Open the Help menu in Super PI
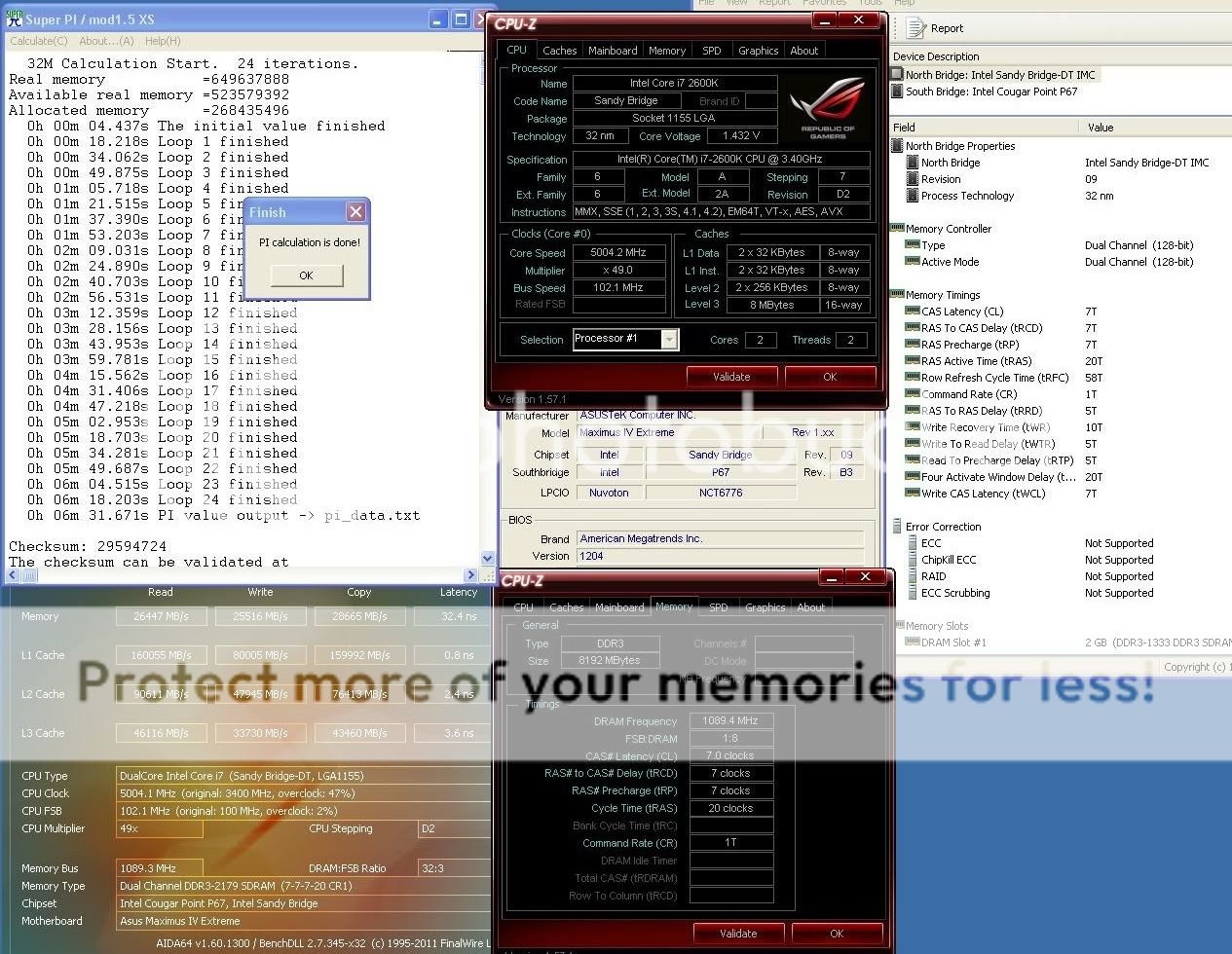This screenshot has height=954, width=1232. click(162, 41)
